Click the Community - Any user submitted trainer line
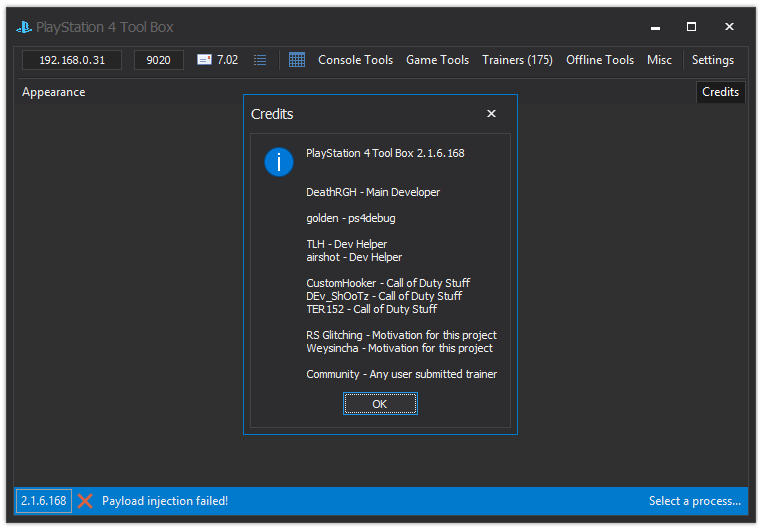 point(402,374)
